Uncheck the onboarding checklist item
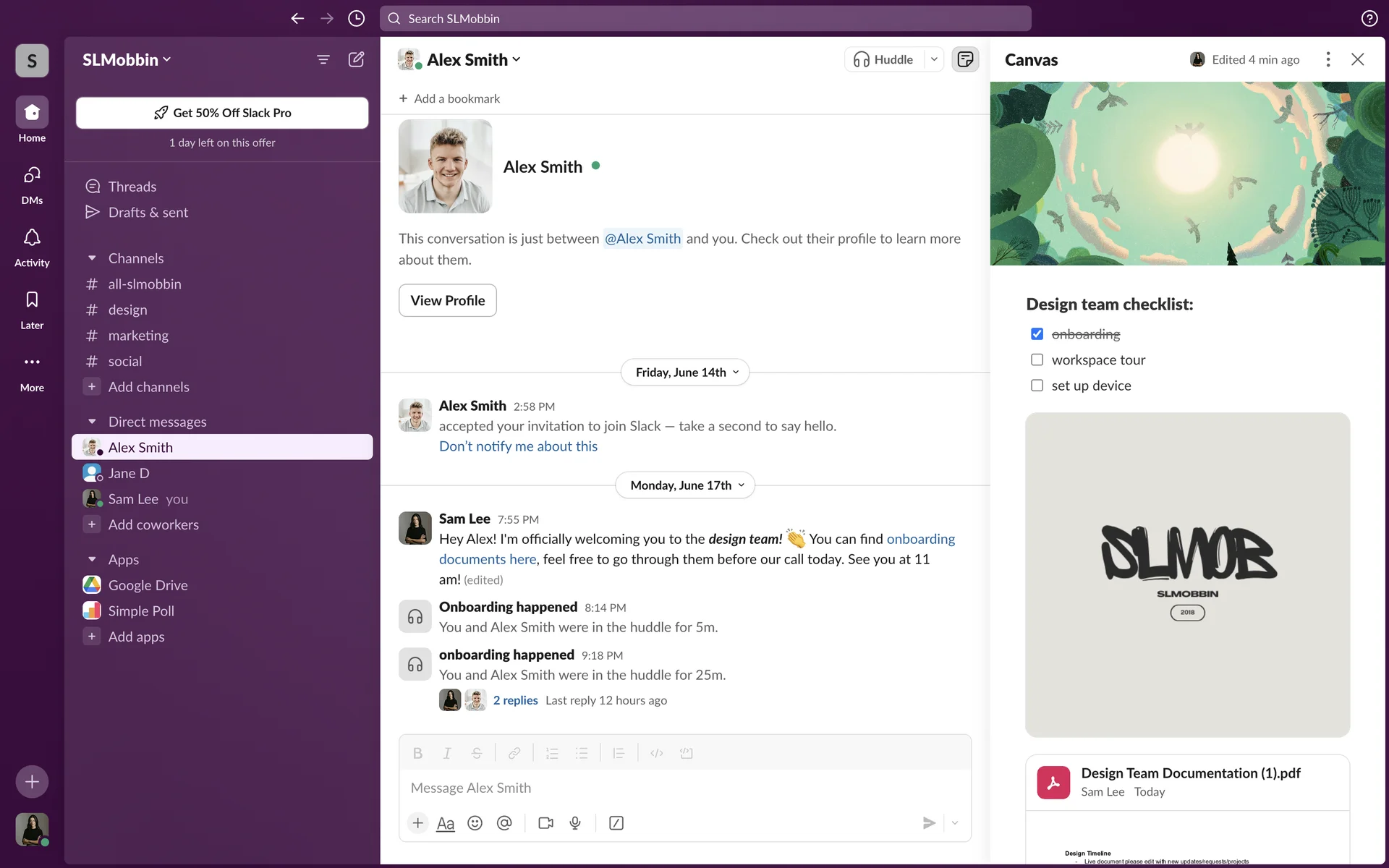Image resolution: width=1389 pixels, height=868 pixels. pyautogui.click(x=1037, y=334)
